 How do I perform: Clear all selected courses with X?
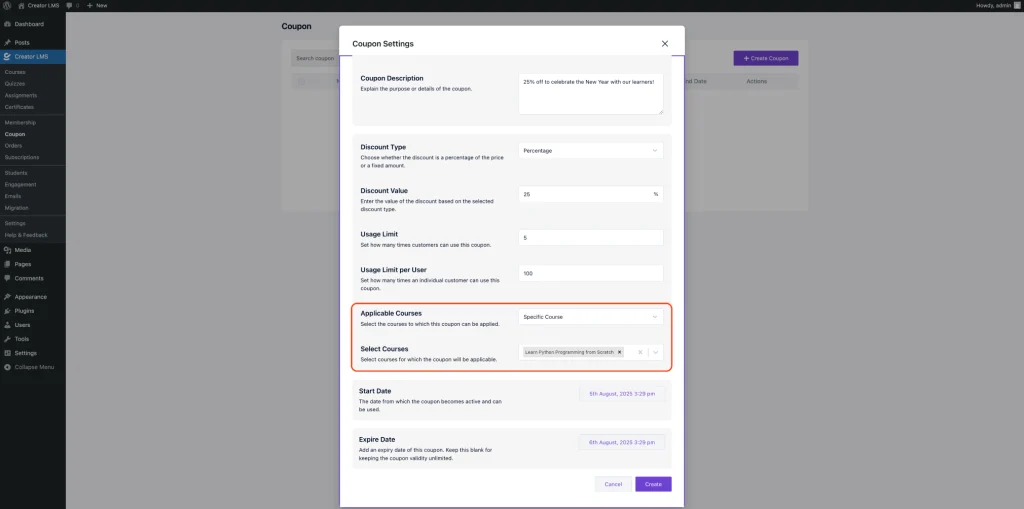point(640,352)
